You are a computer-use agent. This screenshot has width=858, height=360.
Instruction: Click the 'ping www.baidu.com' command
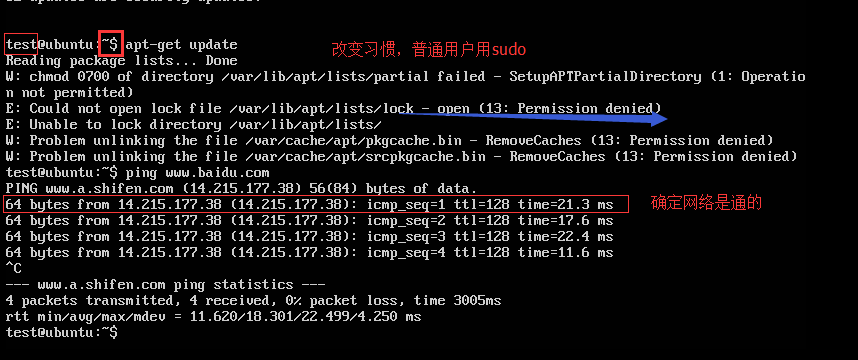coord(198,173)
